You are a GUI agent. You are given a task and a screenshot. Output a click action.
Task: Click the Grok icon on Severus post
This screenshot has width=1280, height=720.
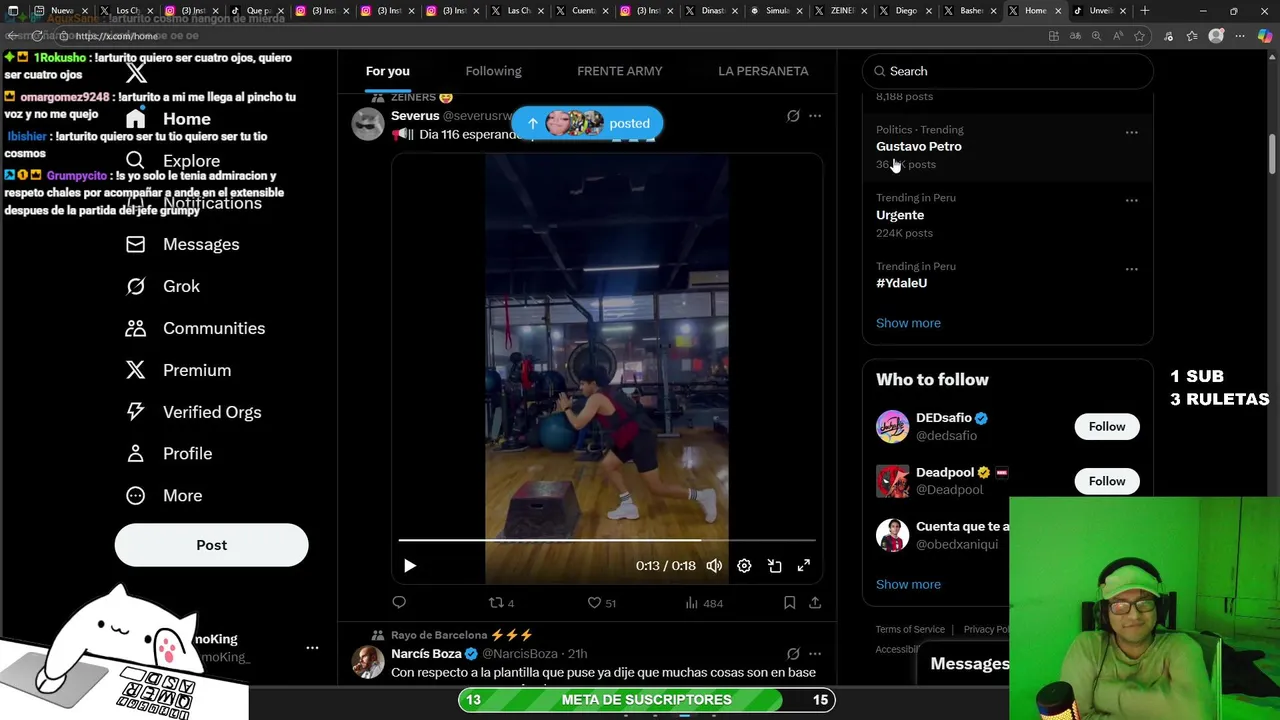[793, 116]
